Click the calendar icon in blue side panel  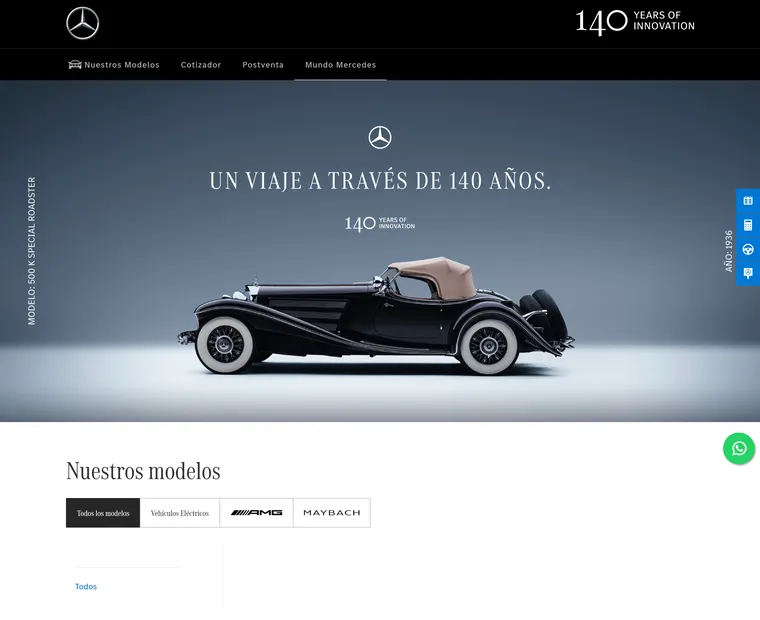point(748,201)
